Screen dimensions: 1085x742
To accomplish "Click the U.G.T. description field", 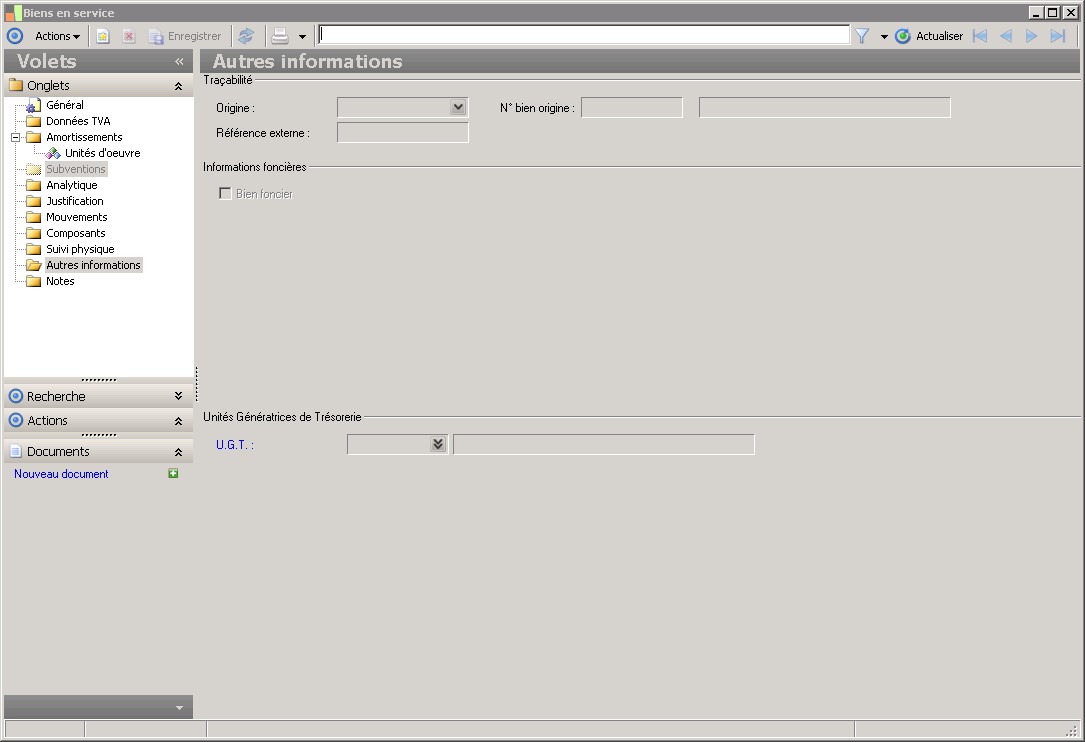I will point(603,444).
